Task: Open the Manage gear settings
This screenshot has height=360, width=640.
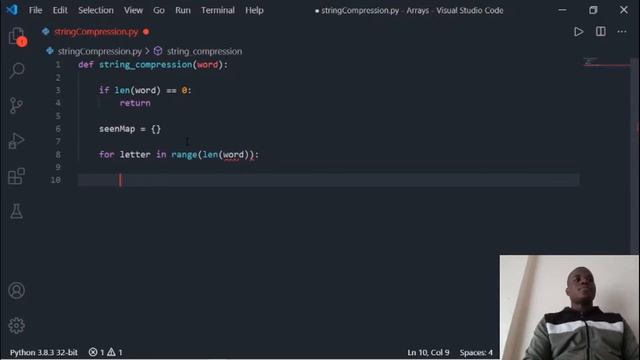Action: [x=16, y=325]
